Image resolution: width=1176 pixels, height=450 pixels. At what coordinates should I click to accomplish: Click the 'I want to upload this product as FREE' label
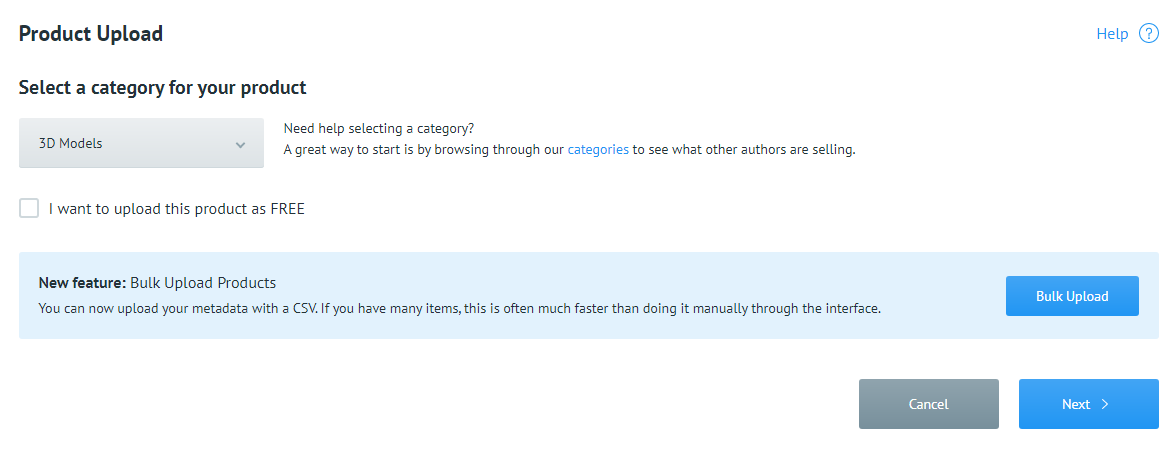click(176, 209)
